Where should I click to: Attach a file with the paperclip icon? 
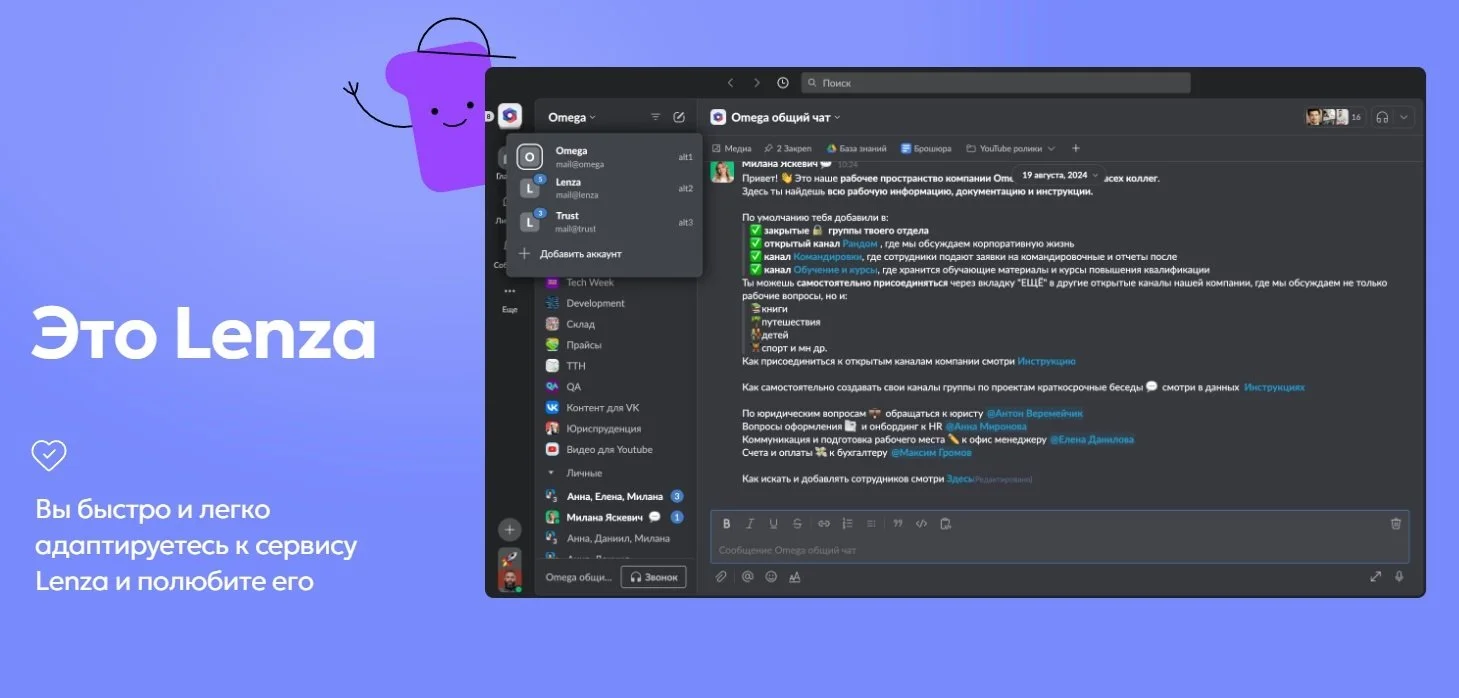pyautogui.click(x=720, y=576)
